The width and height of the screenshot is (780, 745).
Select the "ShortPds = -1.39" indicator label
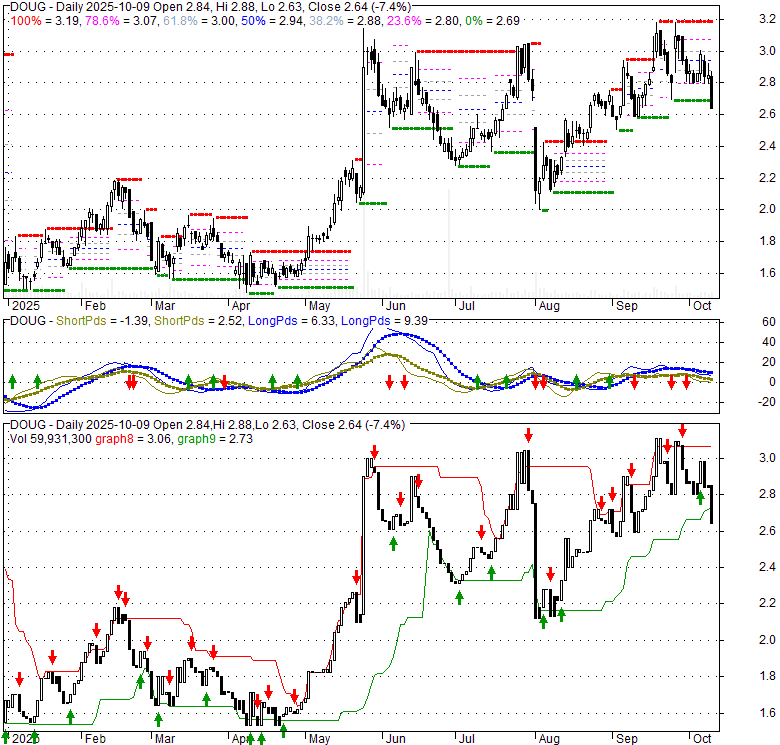pos(102,321)
